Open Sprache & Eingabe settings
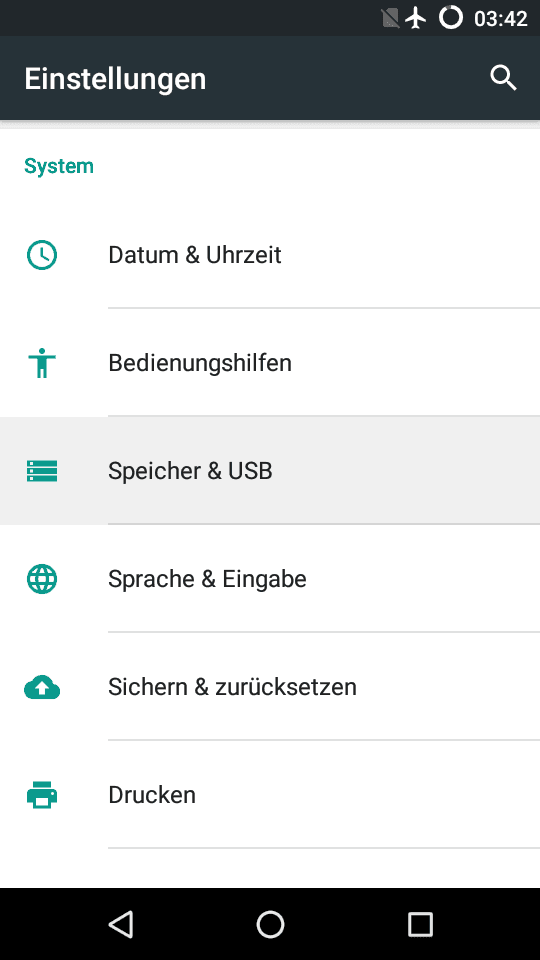This screenshot has height=960, width=540. pos(270,579)
